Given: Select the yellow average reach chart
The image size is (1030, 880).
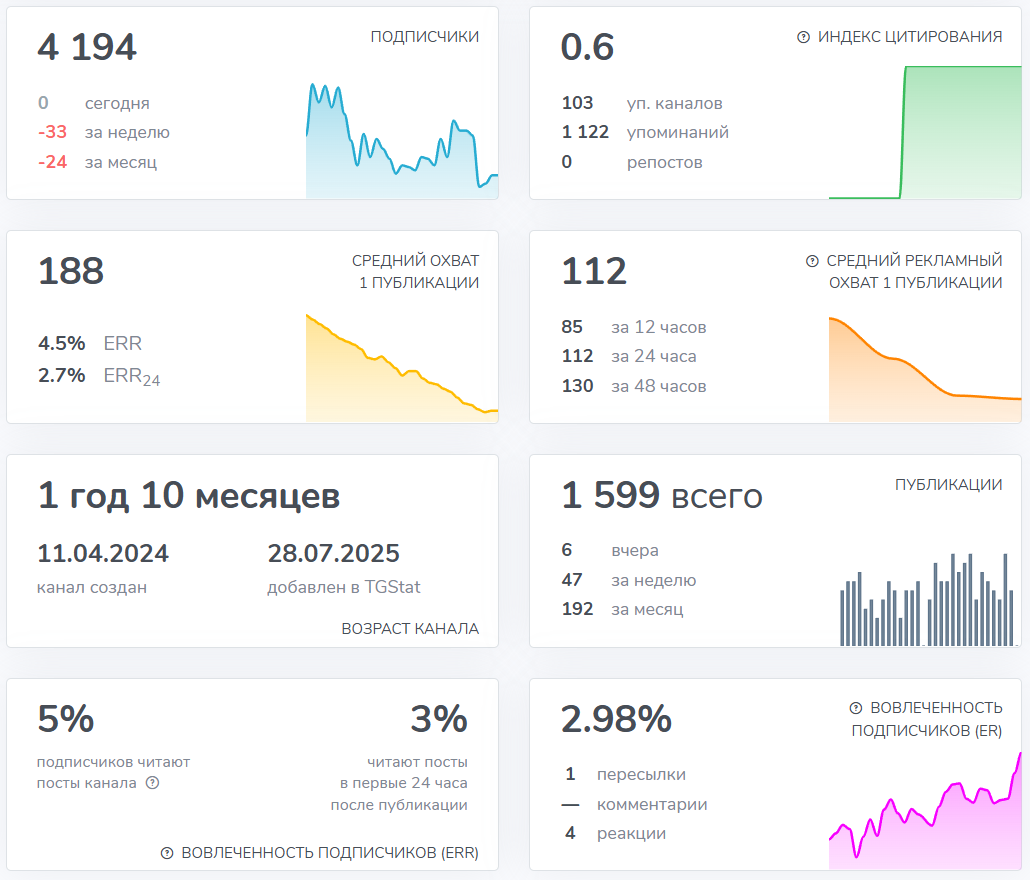Looking at the screenshot, I should tap(401, 367).
